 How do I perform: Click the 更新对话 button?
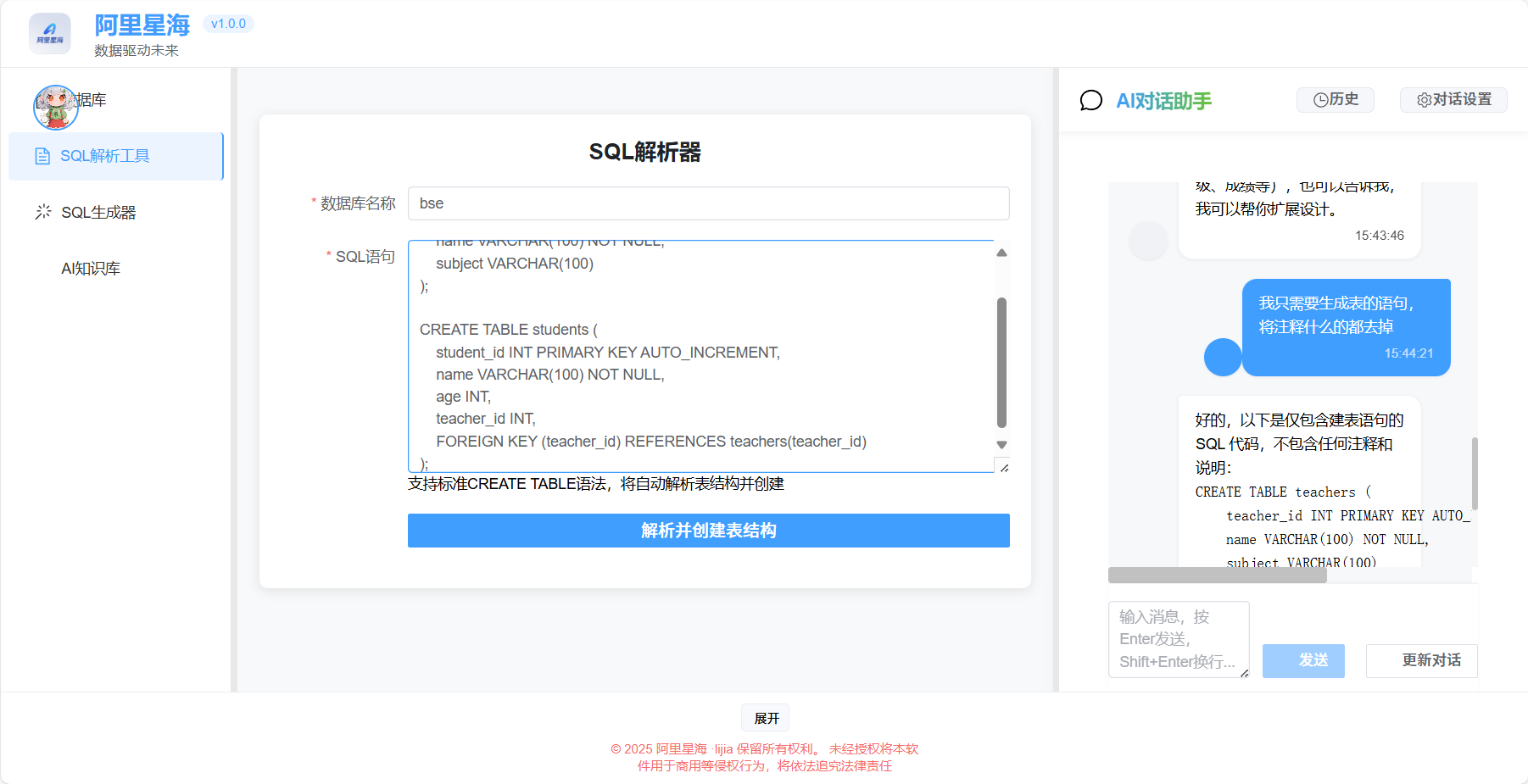[1421, 660]
